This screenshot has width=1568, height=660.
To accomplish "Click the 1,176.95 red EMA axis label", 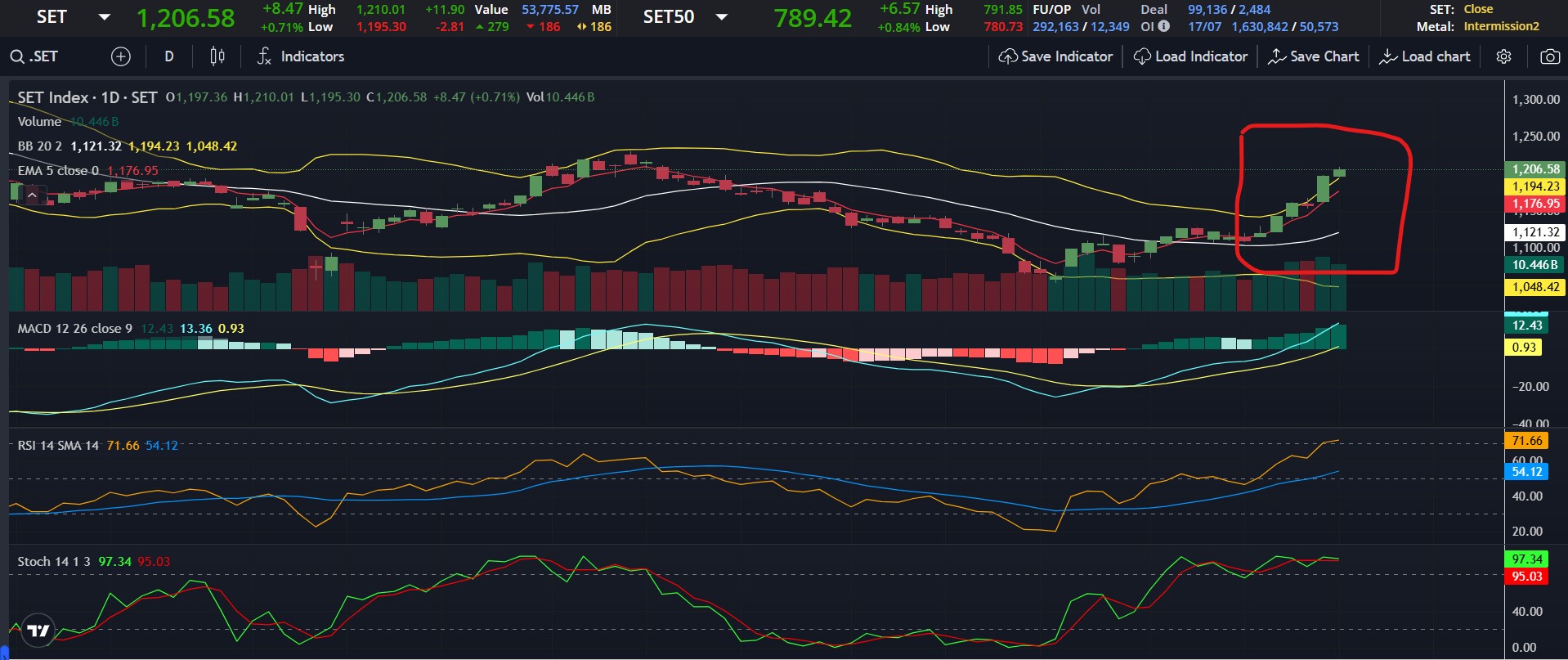I will tap(1535, 204).
